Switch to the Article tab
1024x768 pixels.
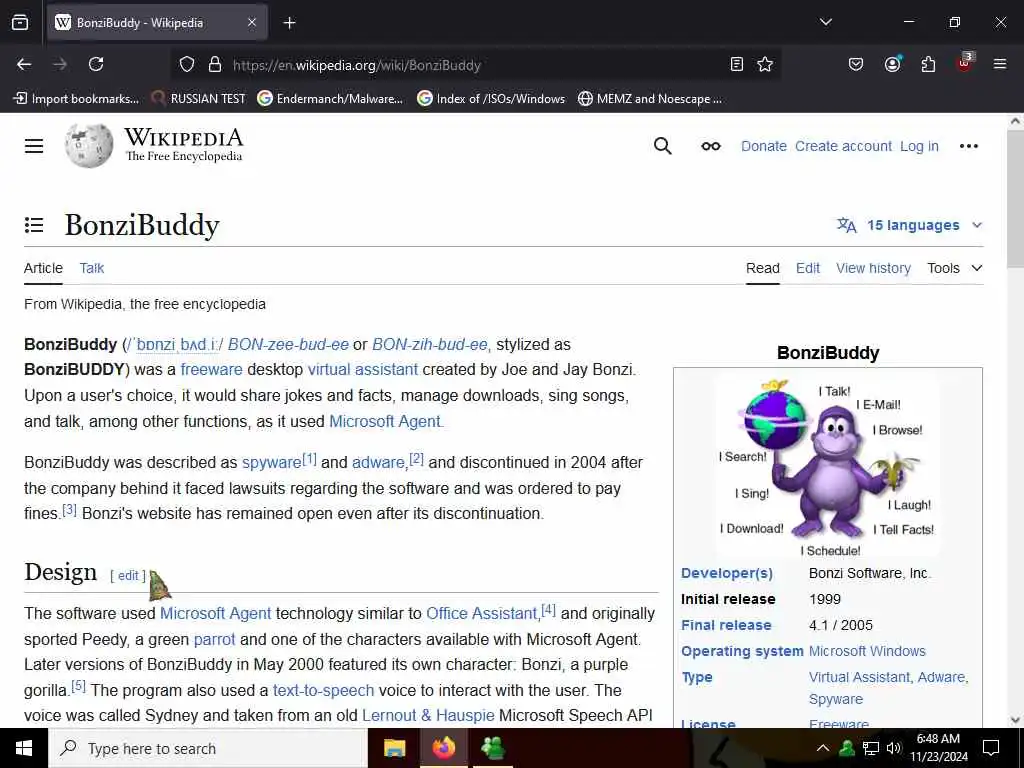click(43, 268)
